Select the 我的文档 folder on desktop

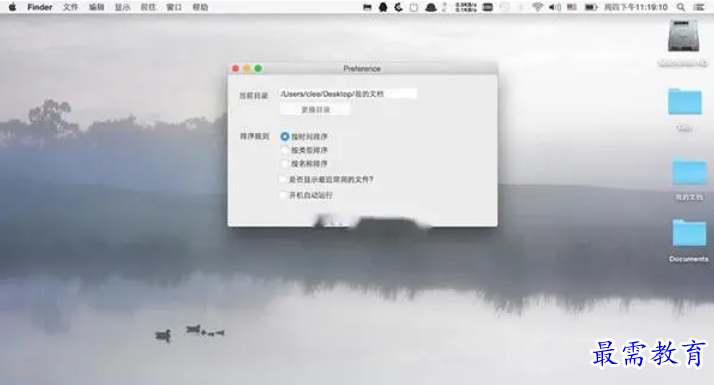tap(689, 172)
